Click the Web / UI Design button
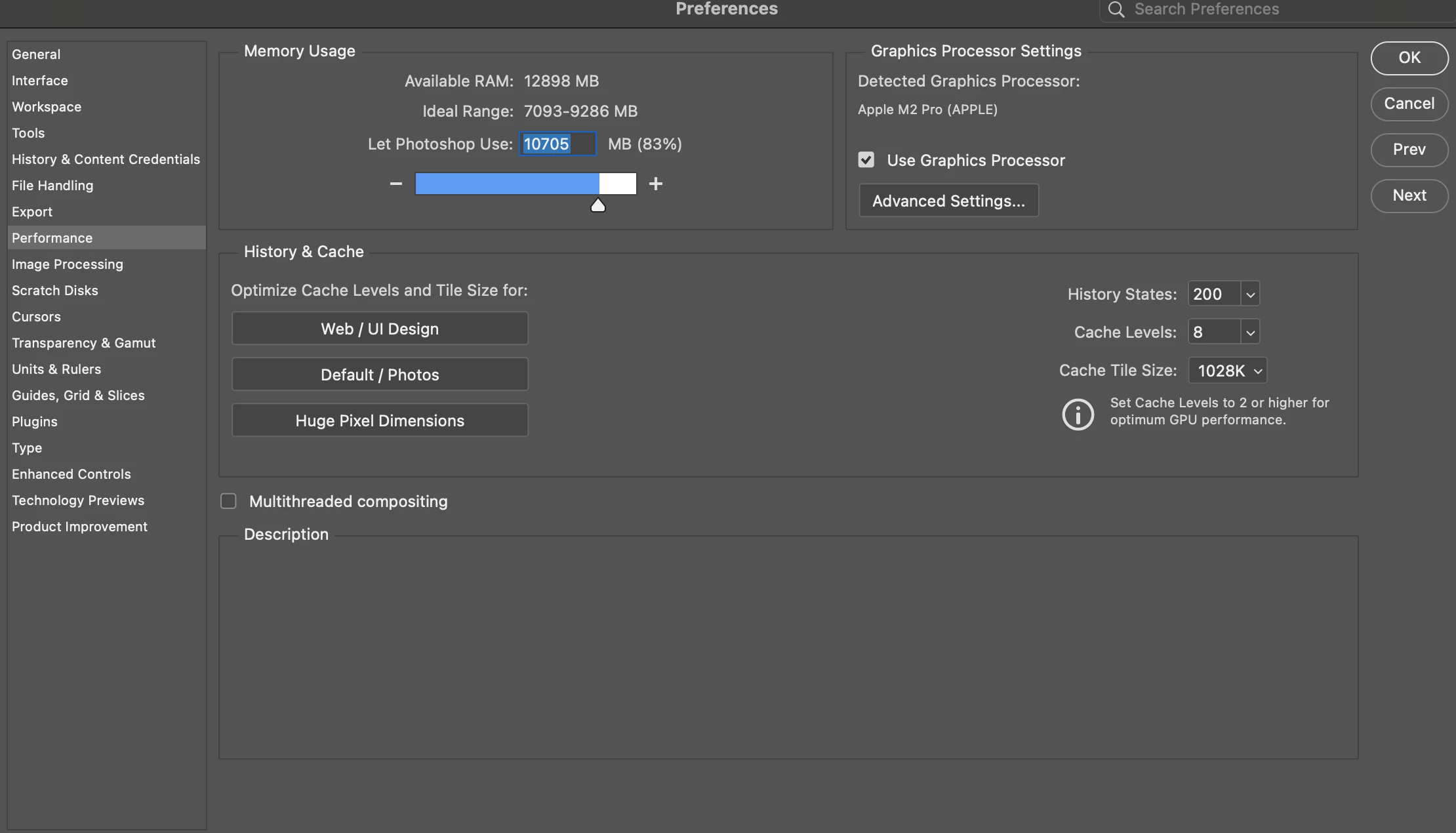 click(380, 329)
